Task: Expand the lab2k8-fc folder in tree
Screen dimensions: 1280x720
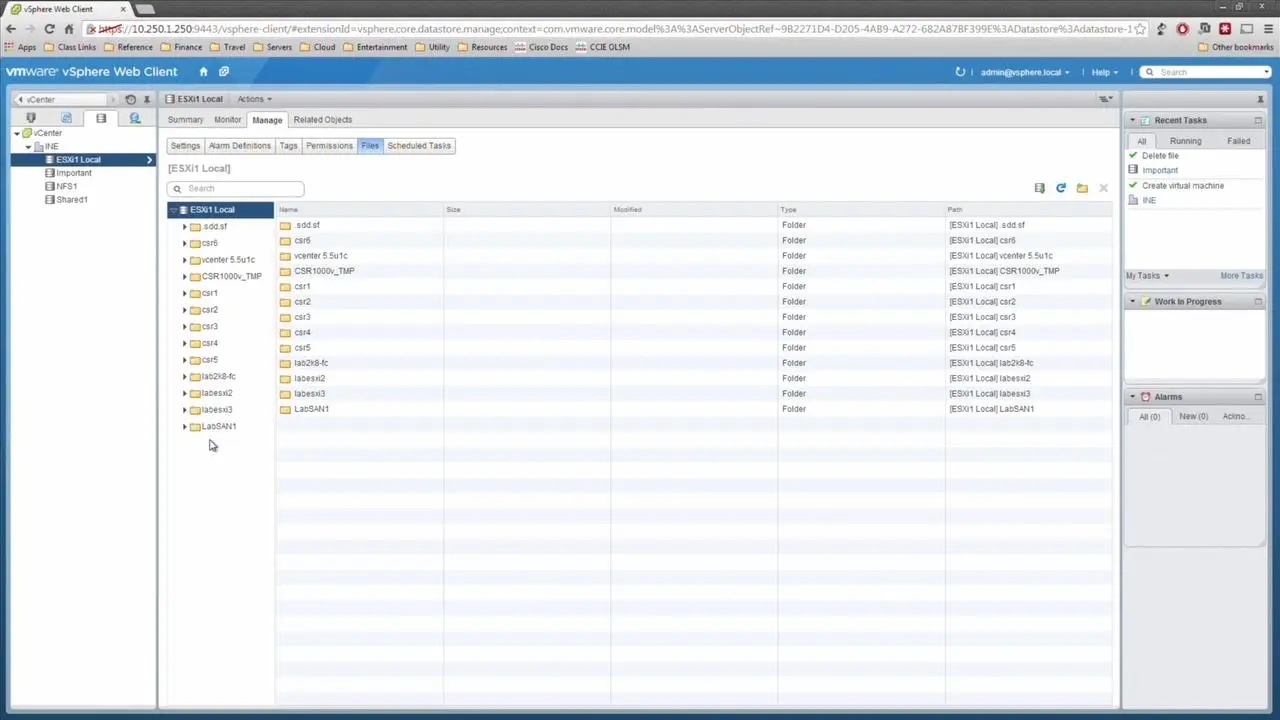Action: [185, 377]
